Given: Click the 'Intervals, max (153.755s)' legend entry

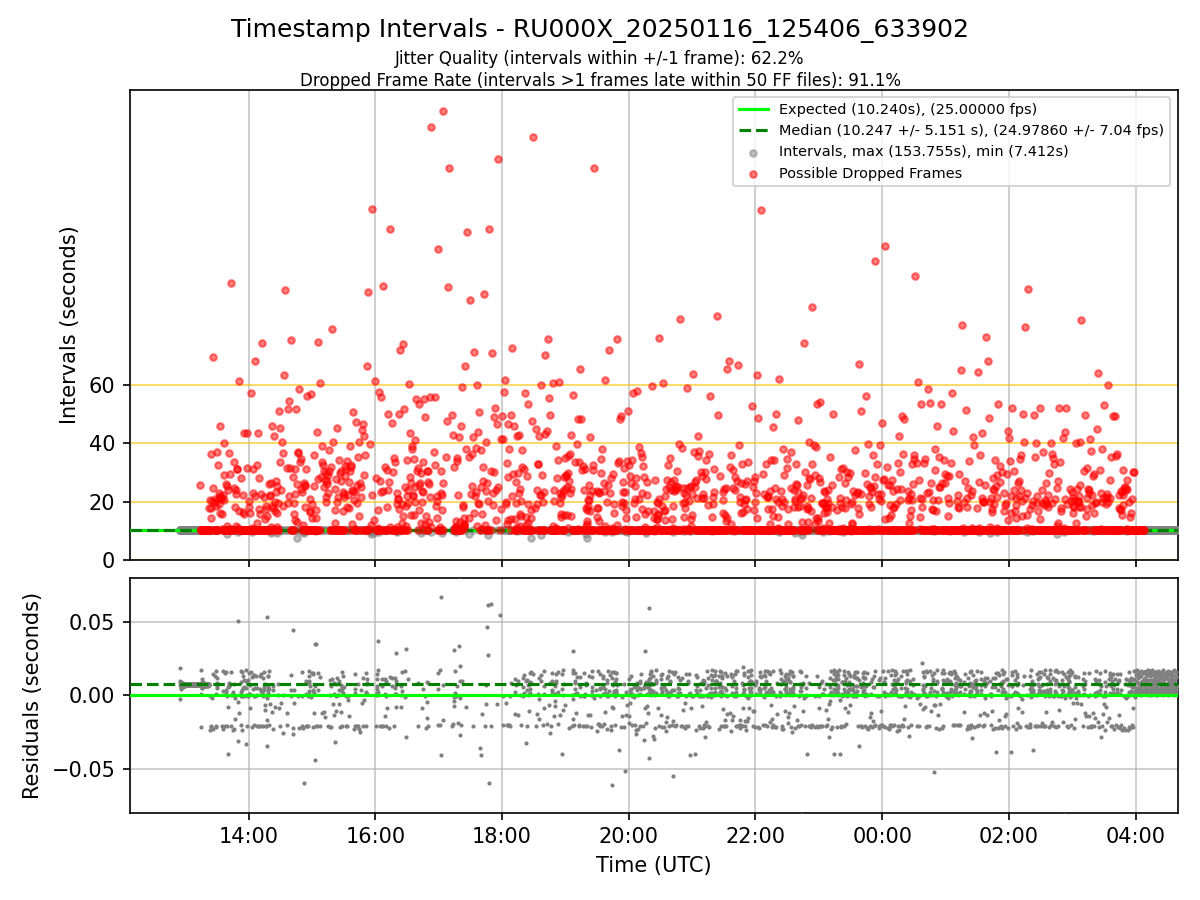Looking at the screenshot, I should coord(924,151).
